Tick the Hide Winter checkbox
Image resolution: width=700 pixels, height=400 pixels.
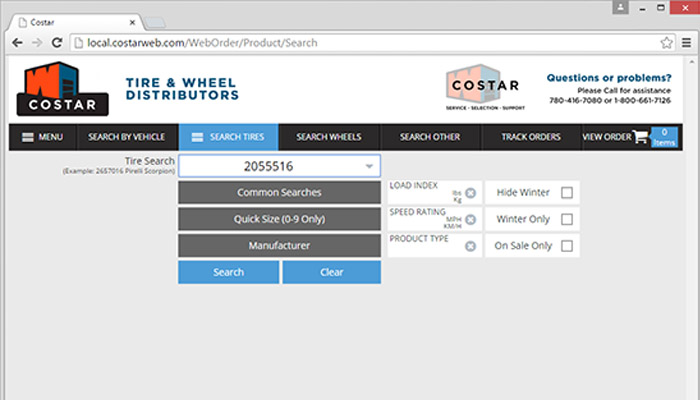point(567,193)
